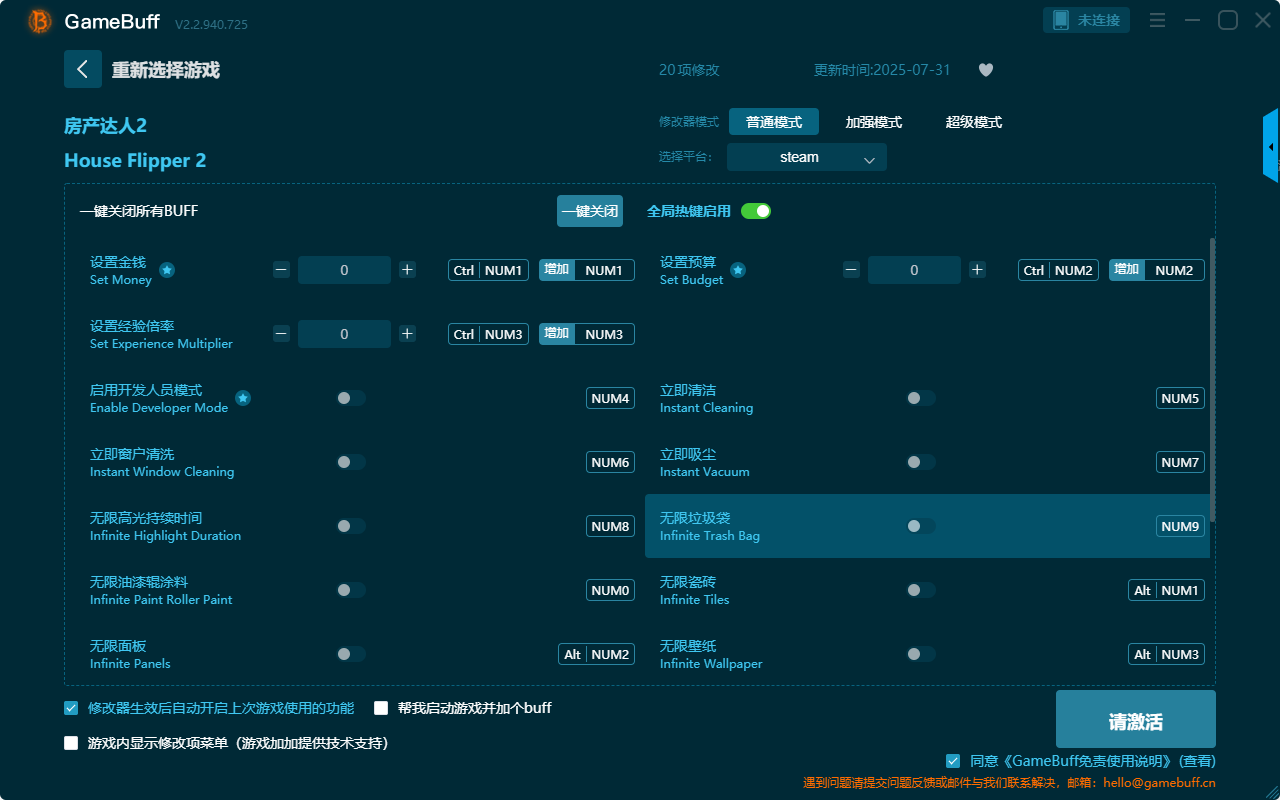1280x800 pixels.
Task: Enable the Developer Mode toggle
Action: [x=351, y=398]
